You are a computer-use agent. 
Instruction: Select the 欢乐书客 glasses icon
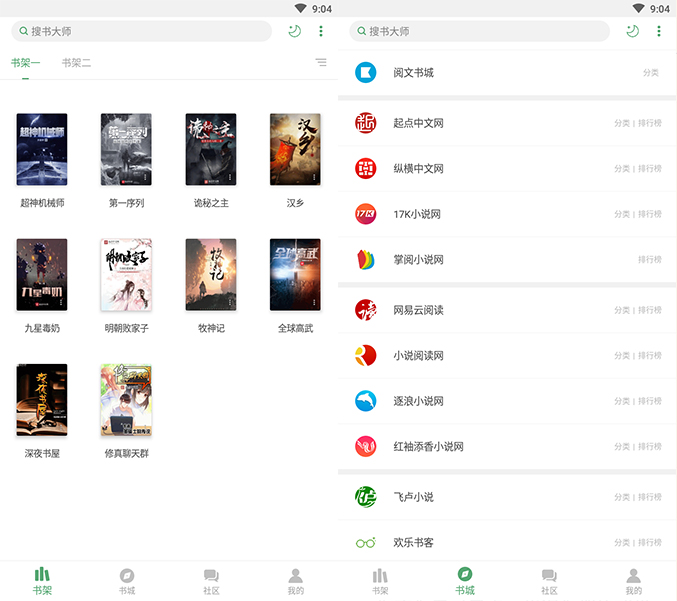pyautogui.click(x=366, y=542)
